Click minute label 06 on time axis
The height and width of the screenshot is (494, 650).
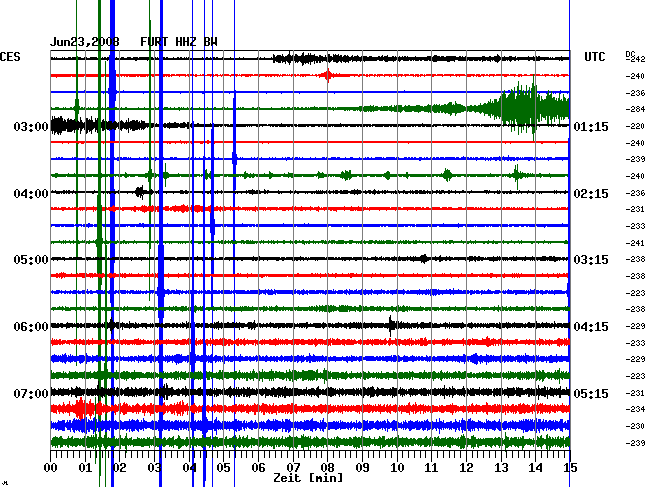tap(258, 468)
